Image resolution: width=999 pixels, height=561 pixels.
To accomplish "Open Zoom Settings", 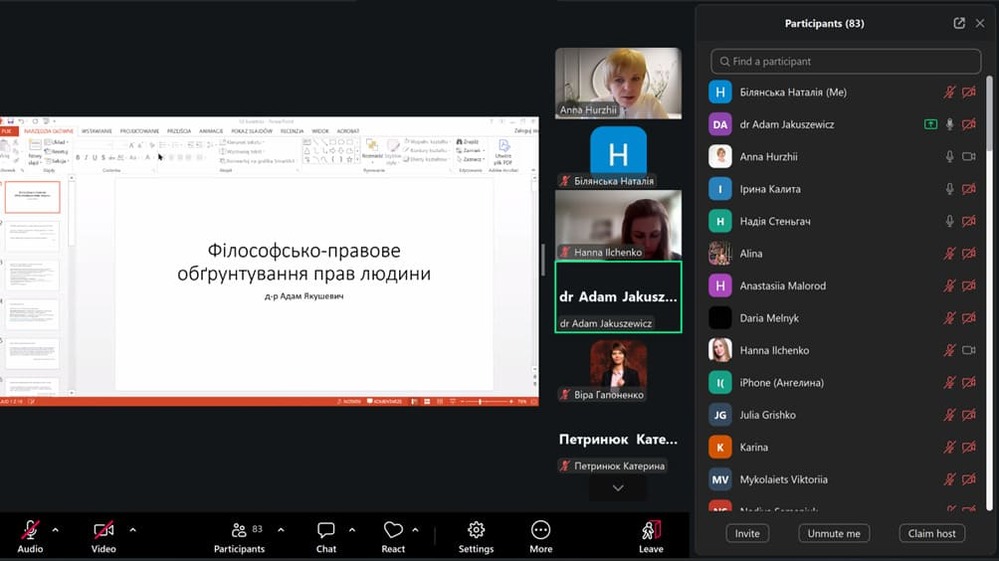I will coord(476,530).
